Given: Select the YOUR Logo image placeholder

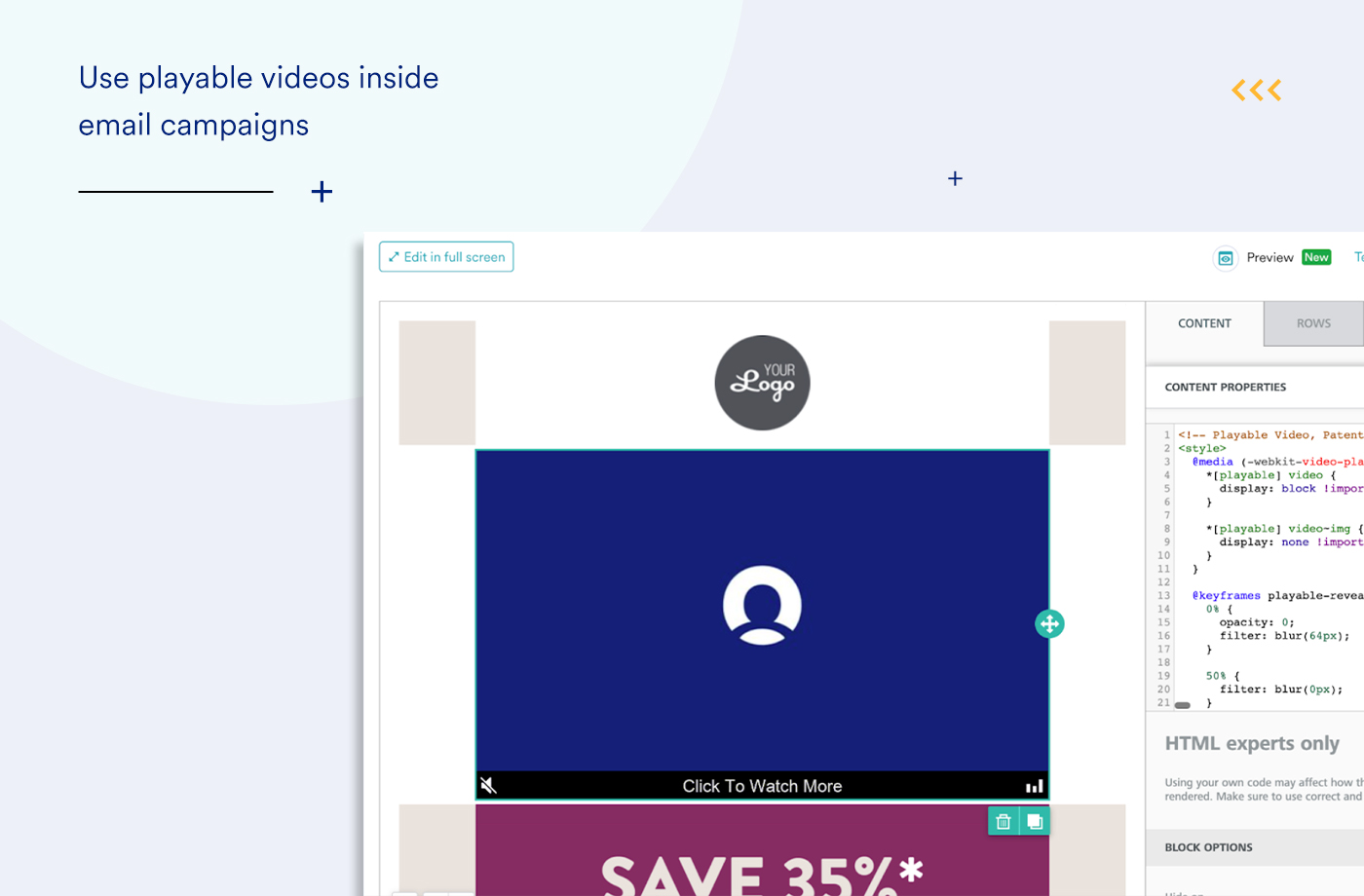Looking at the screenshot, I should 762,382.
